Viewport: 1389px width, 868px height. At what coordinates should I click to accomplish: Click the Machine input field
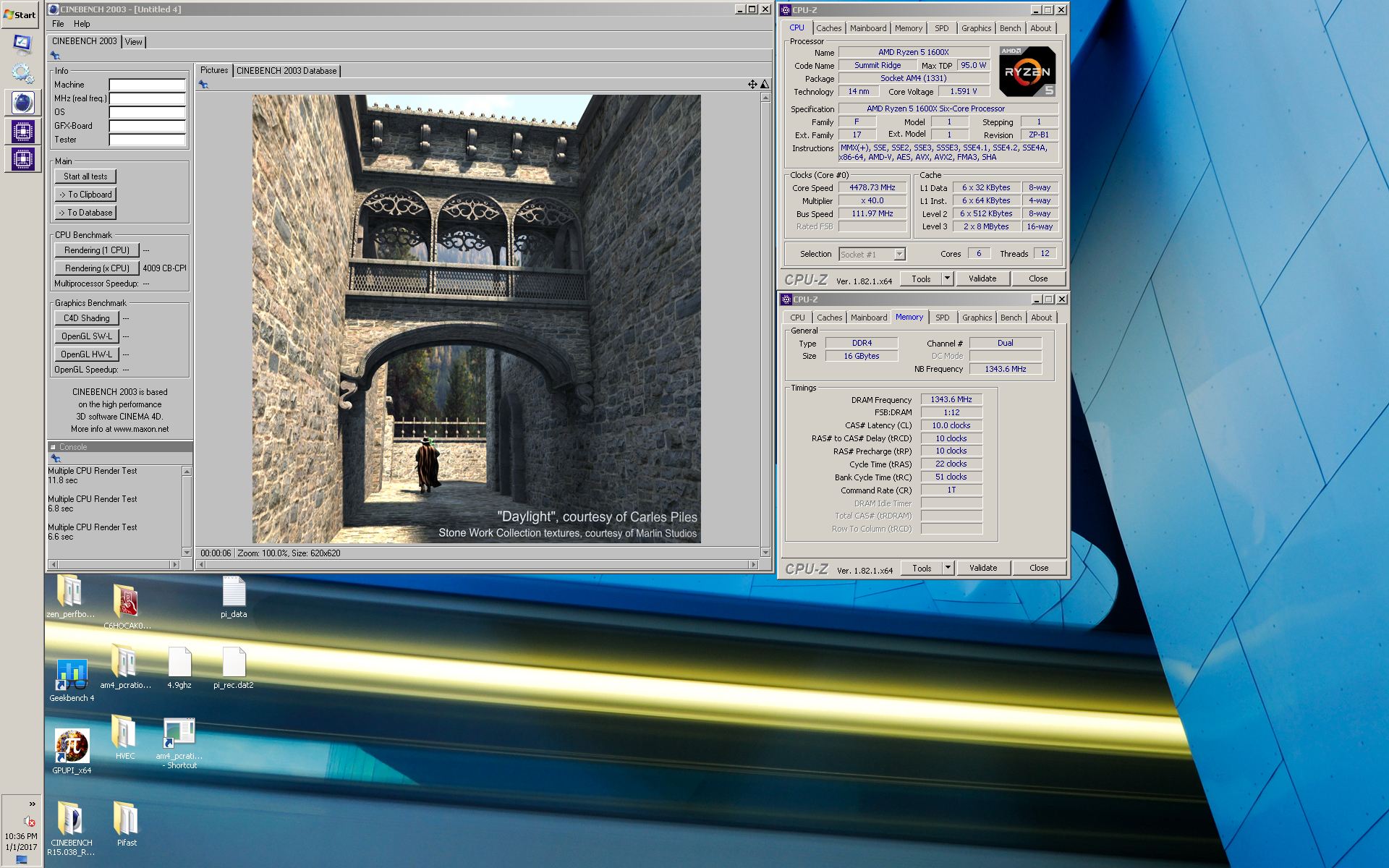(x=148, y=85)
